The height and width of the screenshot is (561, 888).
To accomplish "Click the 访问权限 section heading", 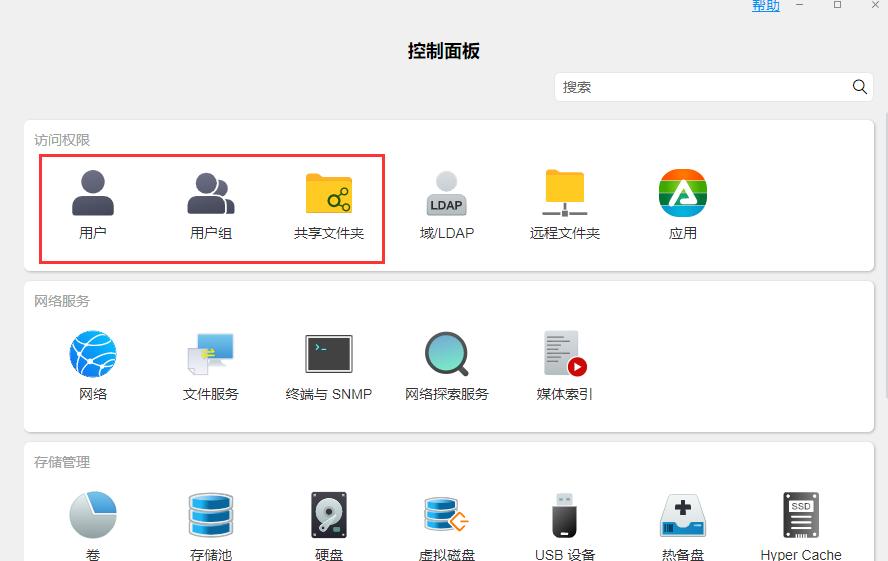I will coord(62,140).
